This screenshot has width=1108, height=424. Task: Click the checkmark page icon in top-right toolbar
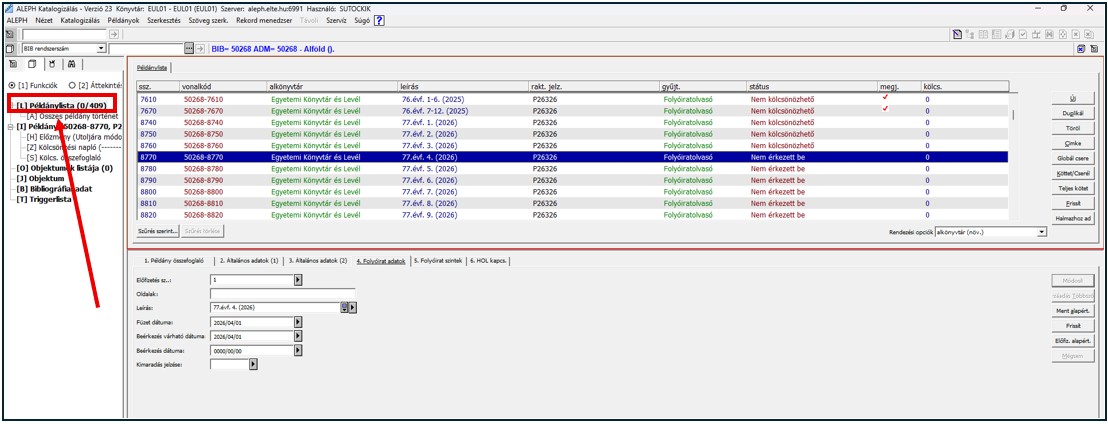[x=1022, y=34]
